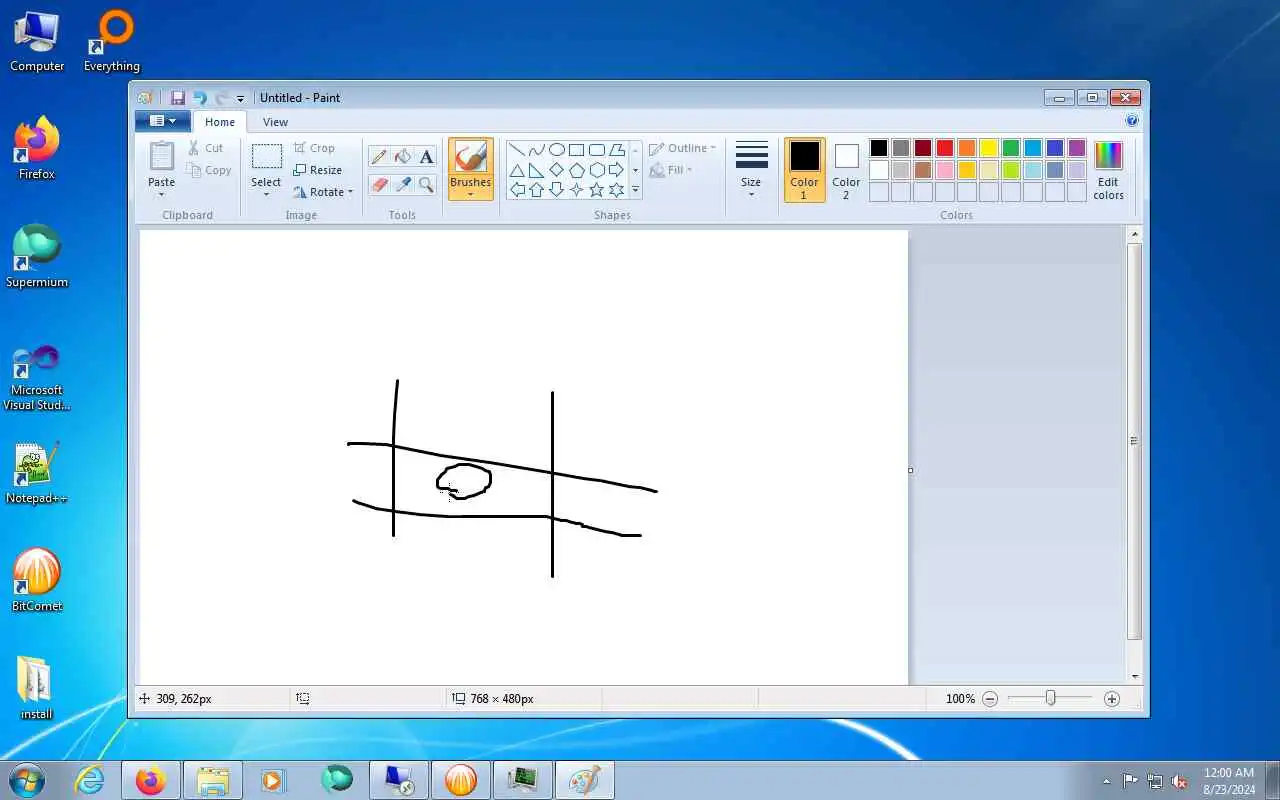Click zoom in plus button

(1112, 699)
